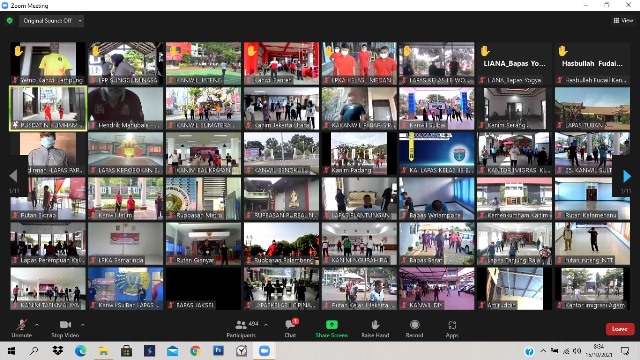The image size is (640, 360).
Task: Open the Participants panel
Action: 242,329
